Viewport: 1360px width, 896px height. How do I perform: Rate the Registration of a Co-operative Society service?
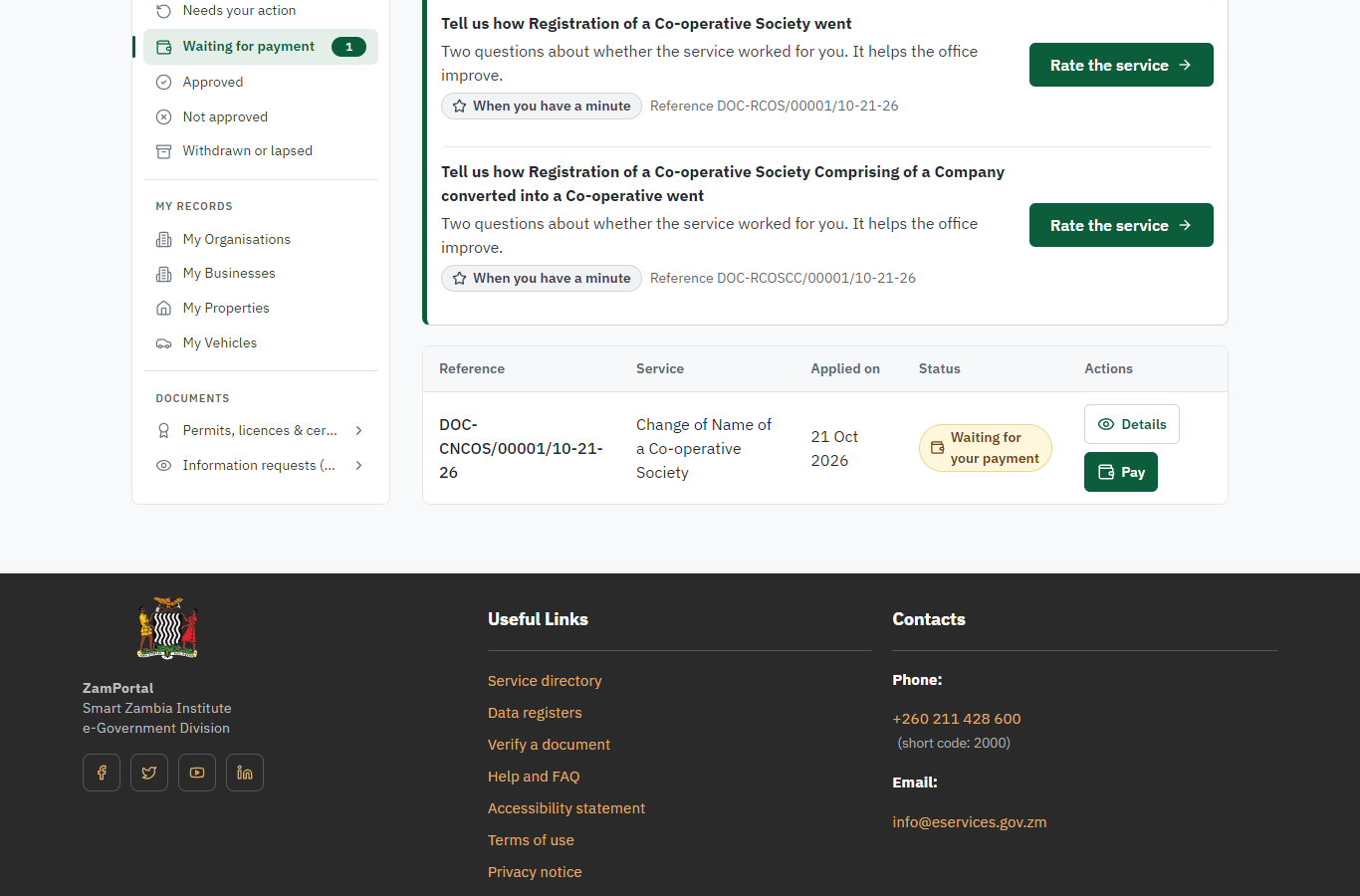click(x=1121, y=65)
